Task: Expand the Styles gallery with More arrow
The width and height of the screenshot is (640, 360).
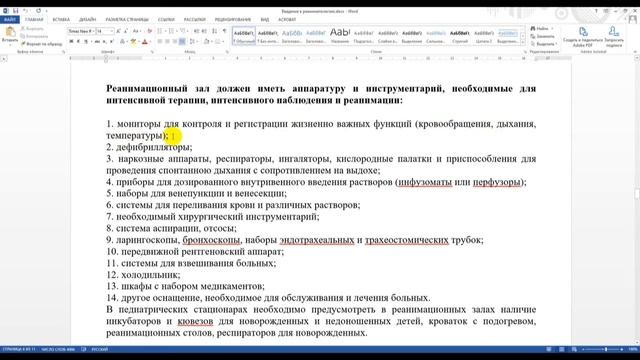Action: 523,42
